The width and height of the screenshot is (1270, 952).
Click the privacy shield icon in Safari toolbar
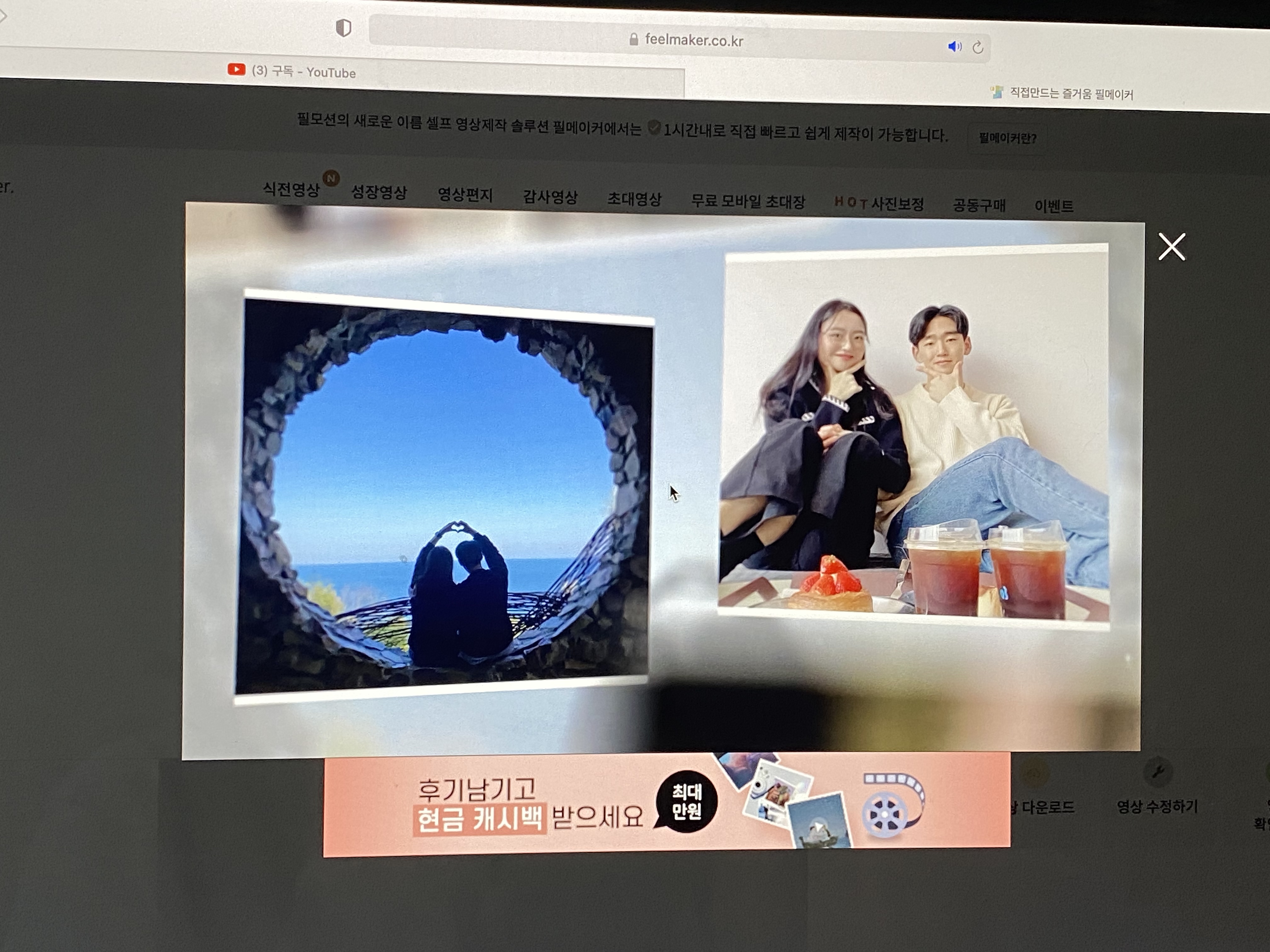[x=343, y=27]
